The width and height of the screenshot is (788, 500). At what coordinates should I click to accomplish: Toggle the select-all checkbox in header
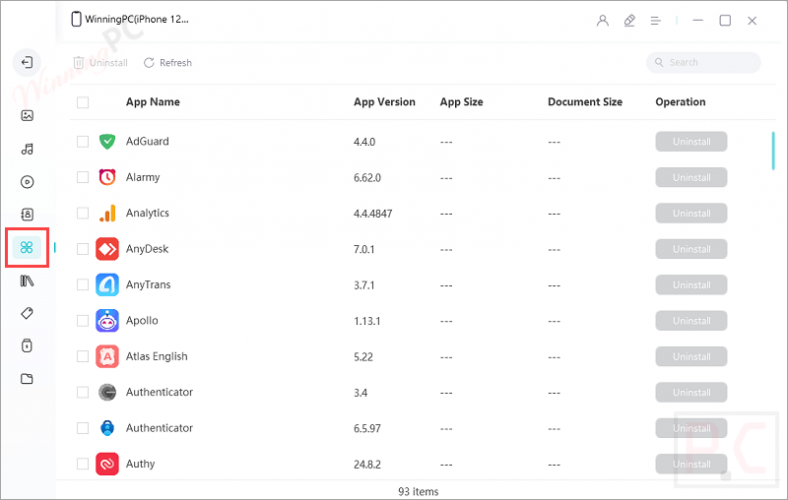pyautogui.click(x=83, y=102)
